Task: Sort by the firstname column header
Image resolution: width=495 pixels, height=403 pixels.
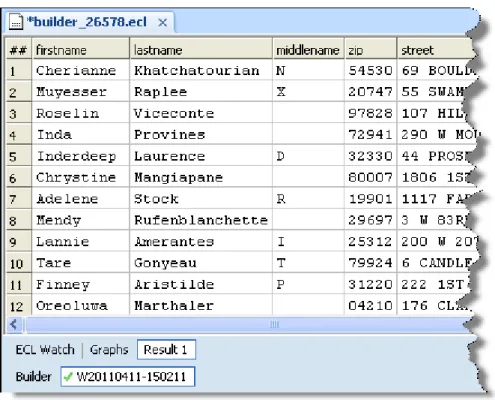Action: (x=80, y=50)
